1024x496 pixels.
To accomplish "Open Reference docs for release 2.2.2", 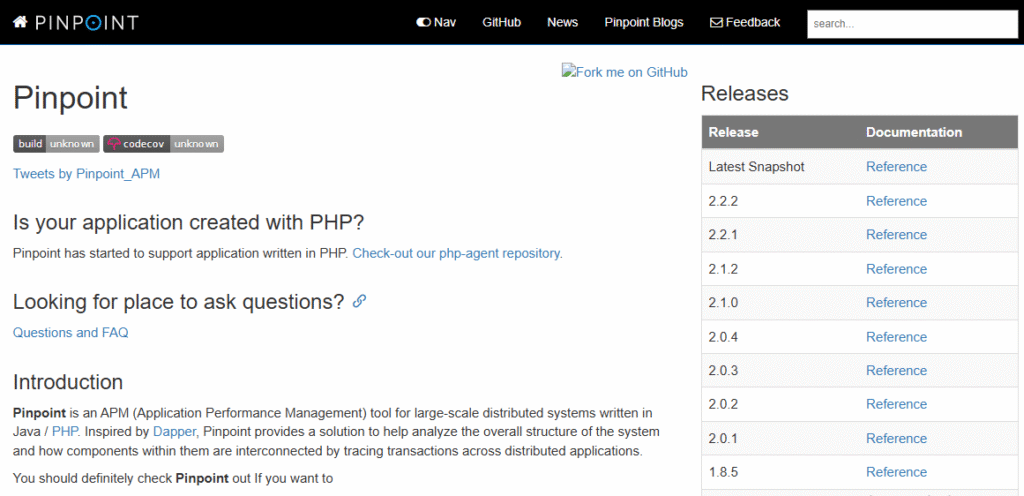I will pyautogui.click(x=896, y=201).
